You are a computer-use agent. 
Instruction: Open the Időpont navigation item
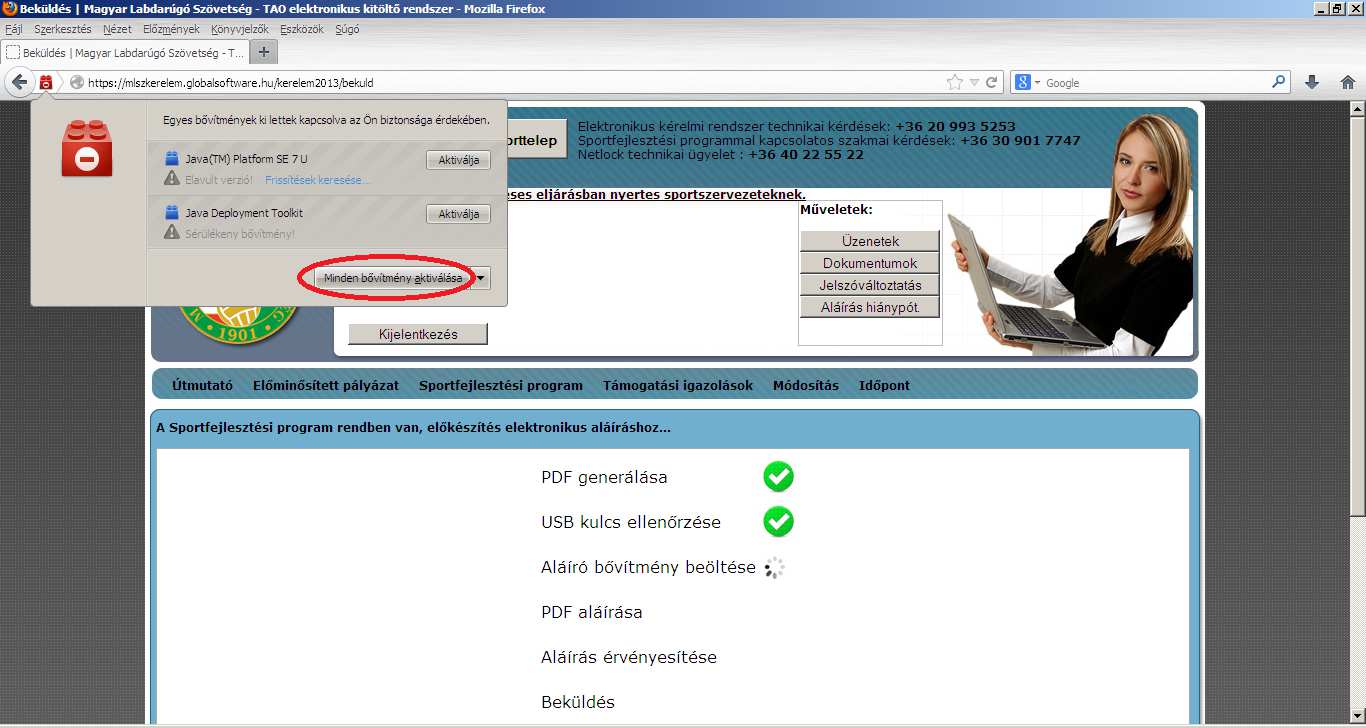884,385
